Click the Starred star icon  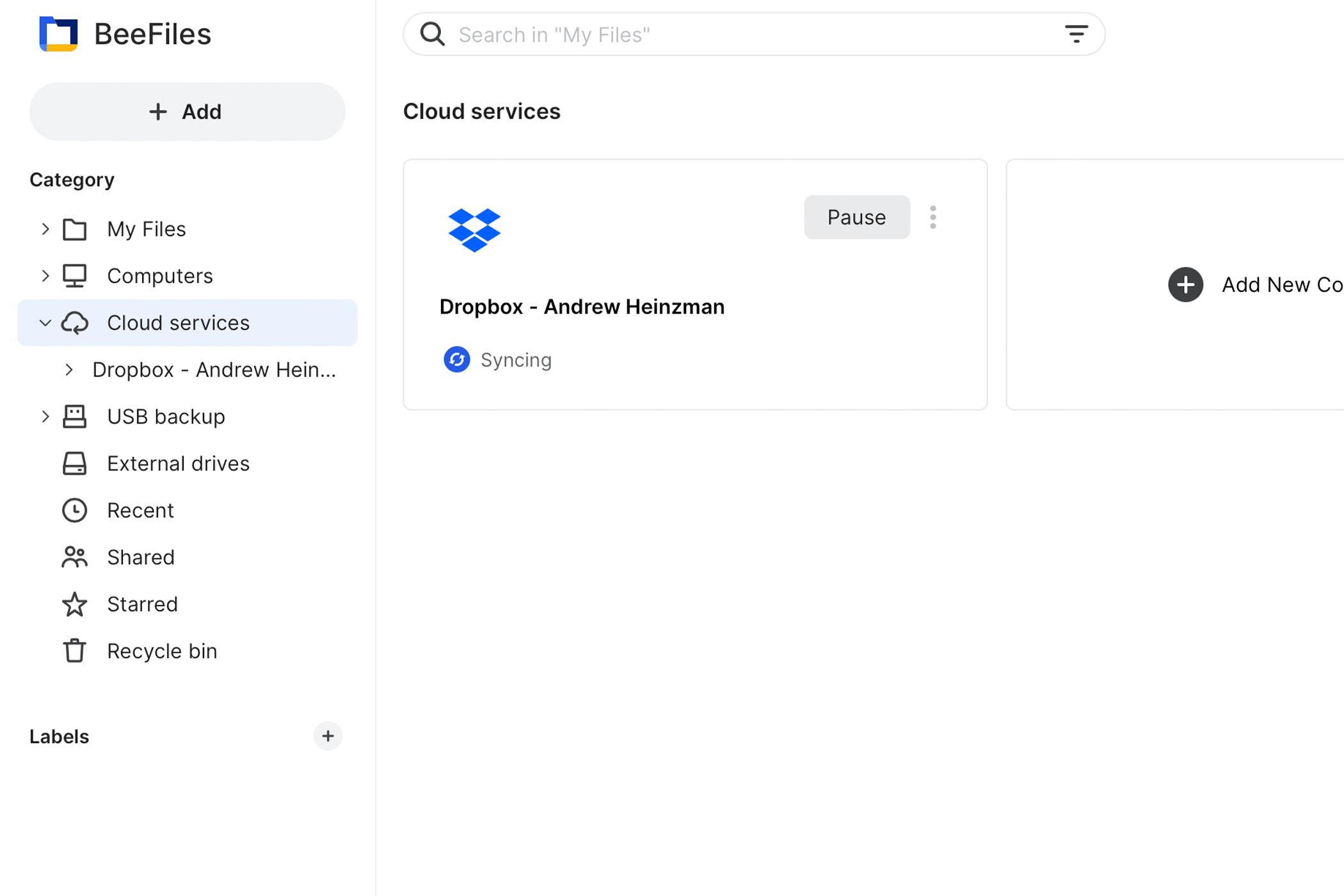(74, 604)
